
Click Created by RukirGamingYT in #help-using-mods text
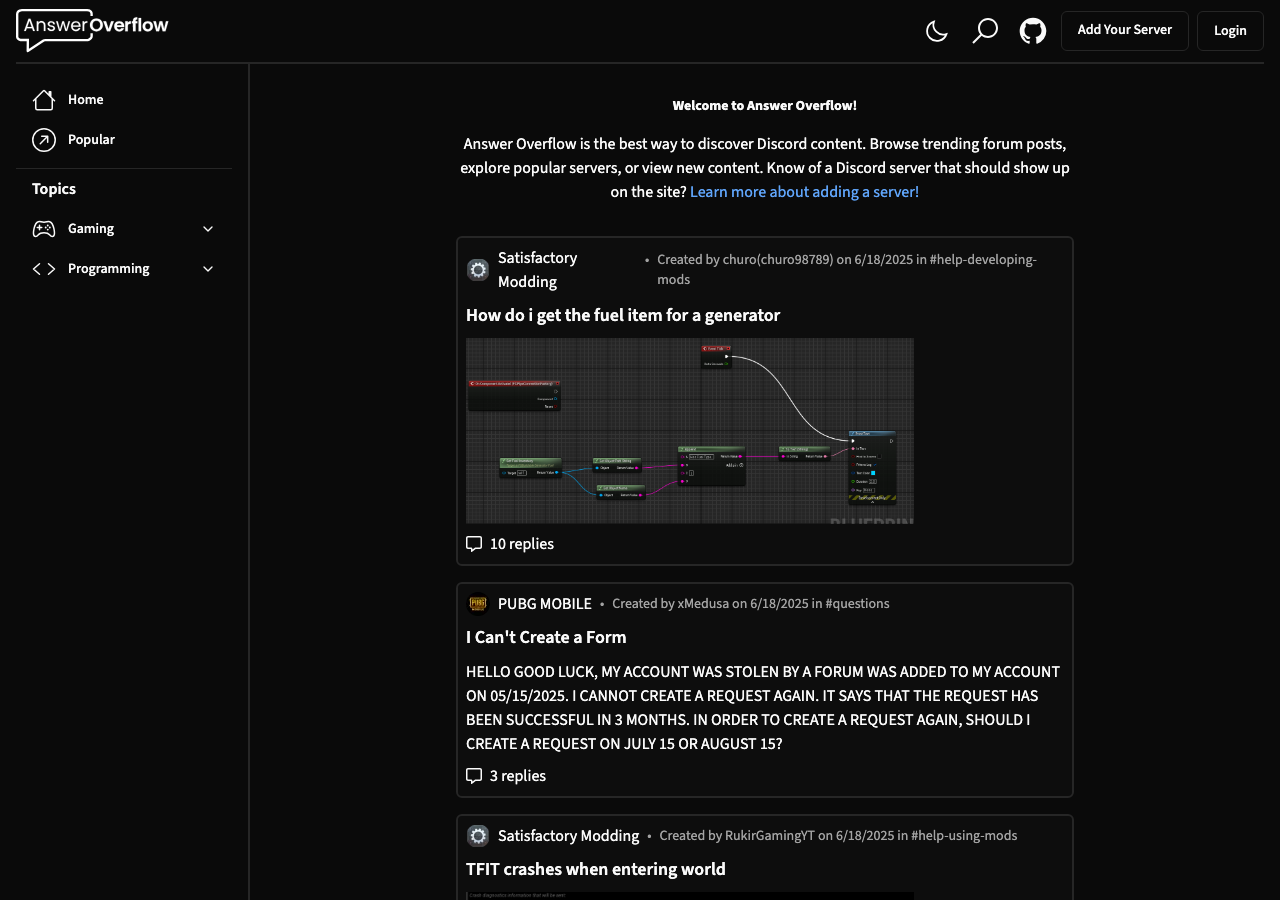coord(838,836)
